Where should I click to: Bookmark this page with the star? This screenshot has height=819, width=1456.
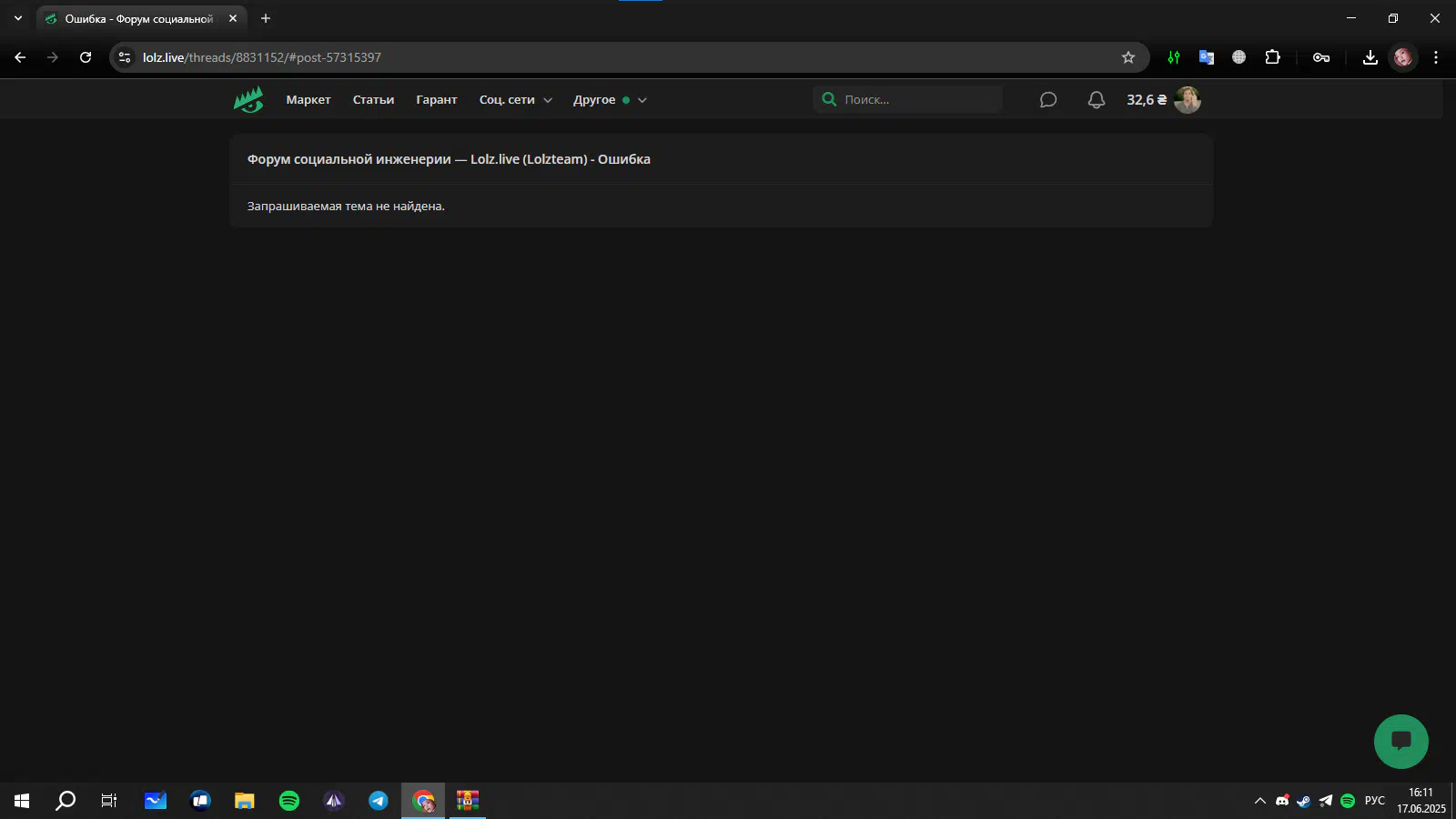tap(1128, 57)
